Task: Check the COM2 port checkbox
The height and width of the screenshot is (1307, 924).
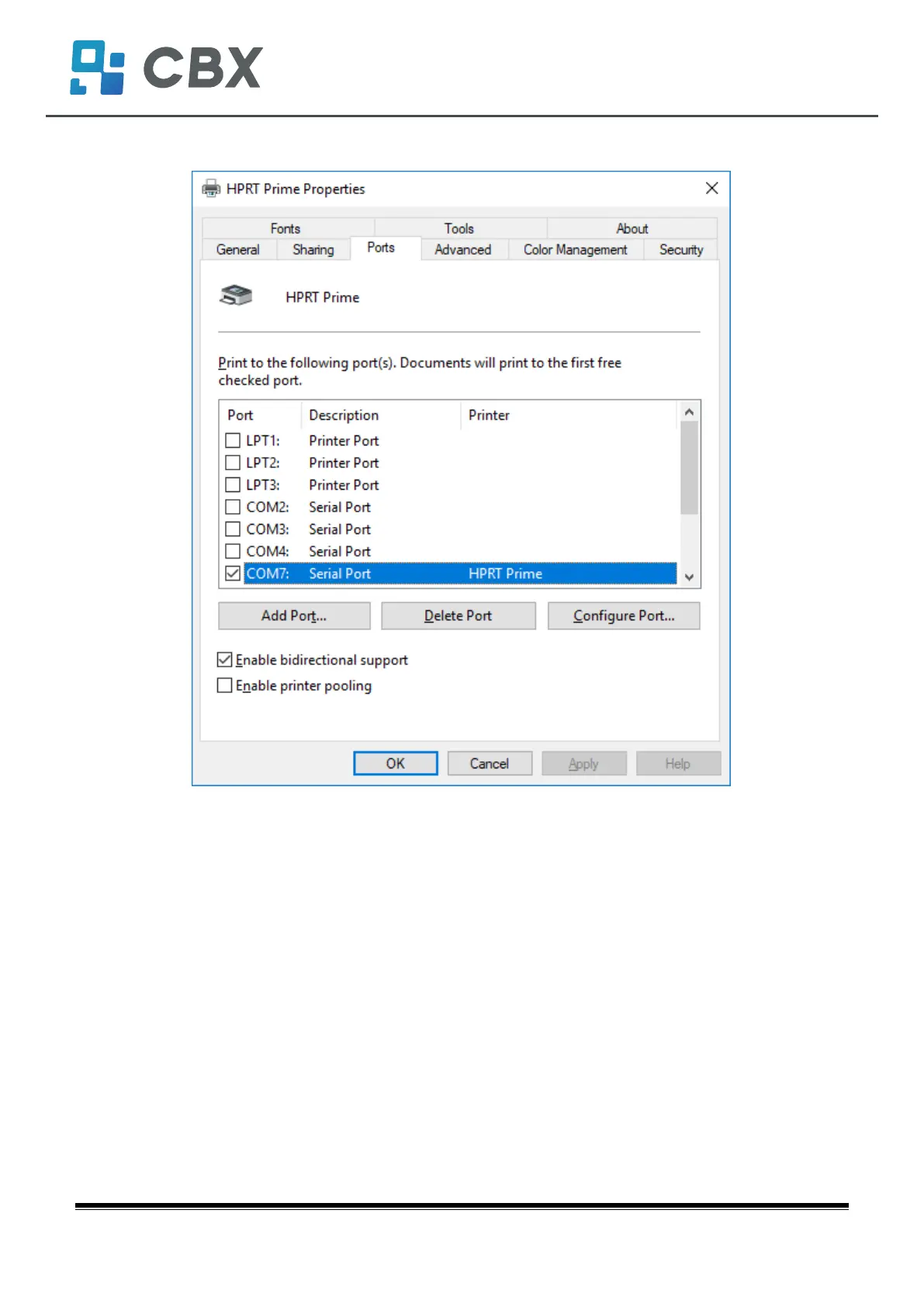Action: [x=233, y=507]
